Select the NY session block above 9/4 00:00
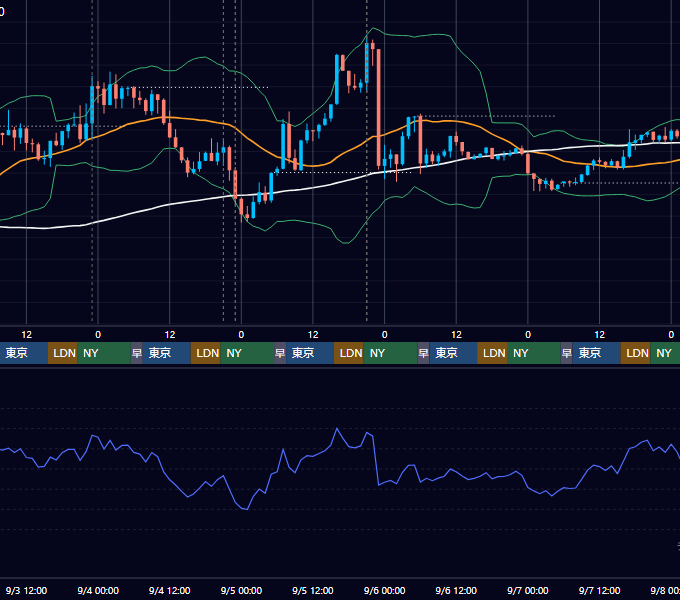This screenshot has width=680, height=600. 104,353
